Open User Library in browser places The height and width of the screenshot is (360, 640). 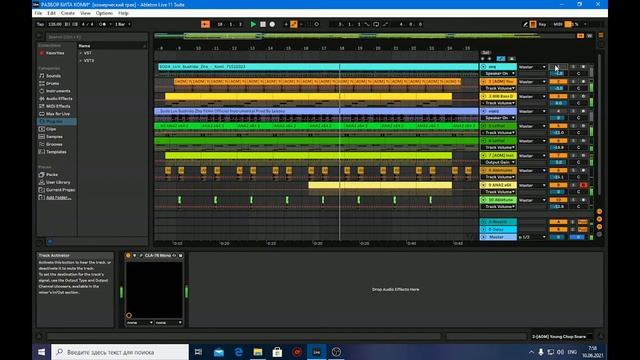tap(58, 182)
